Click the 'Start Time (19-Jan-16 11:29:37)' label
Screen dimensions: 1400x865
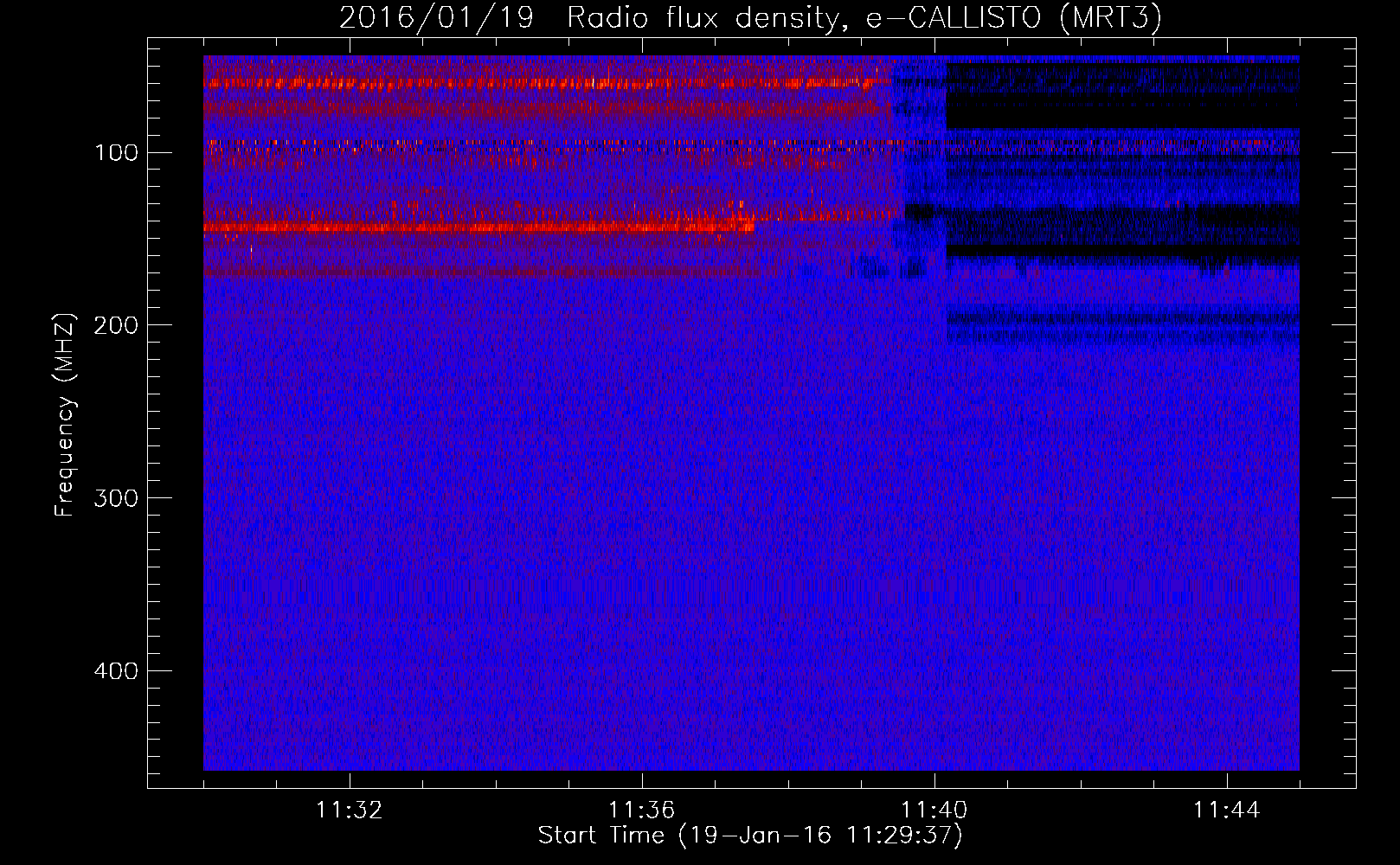[x=750, y=836]
